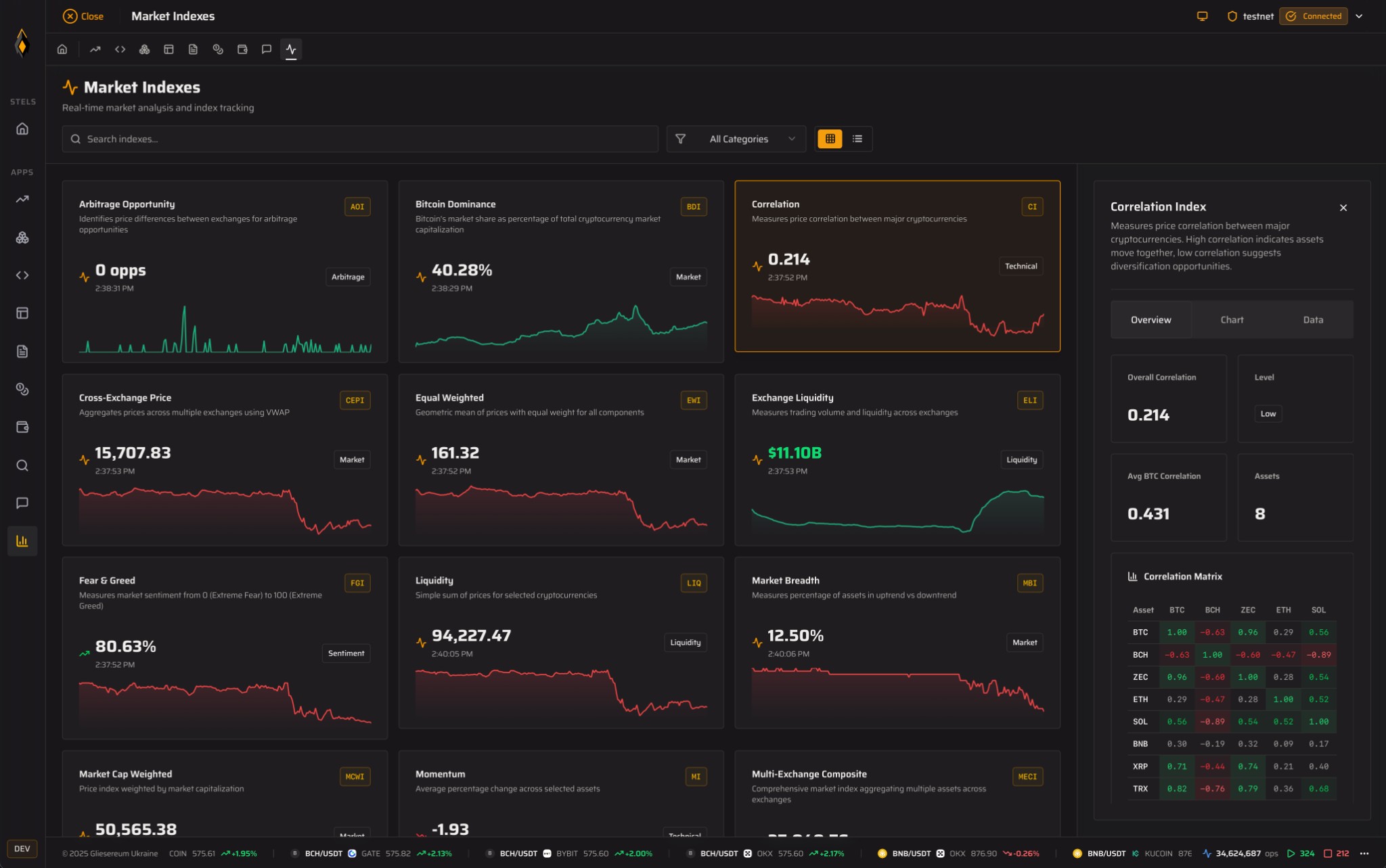Select the Data tab in Correlation Index
Viewport: 1386px width, 868px height.
(x=1312, y=319)
